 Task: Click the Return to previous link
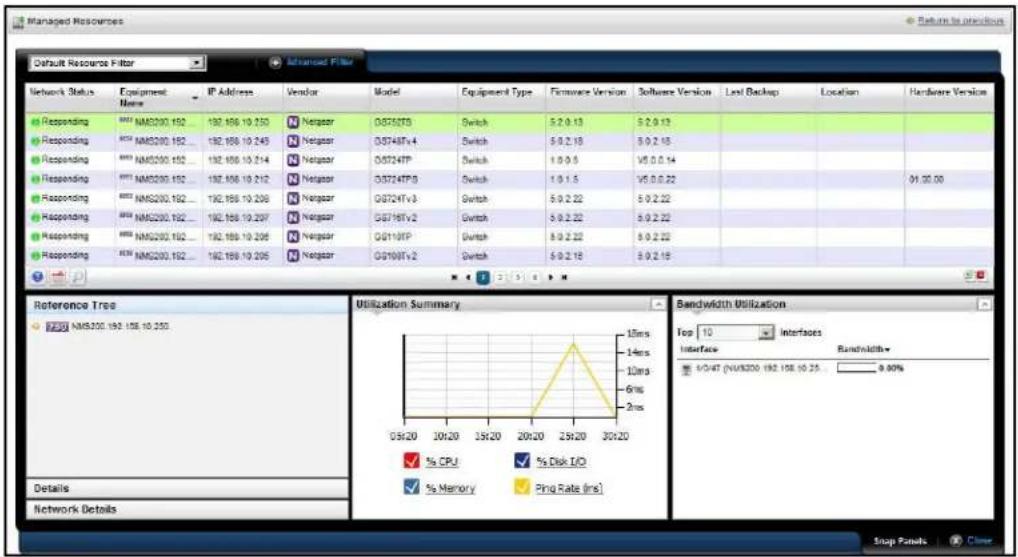click(959, 21)
